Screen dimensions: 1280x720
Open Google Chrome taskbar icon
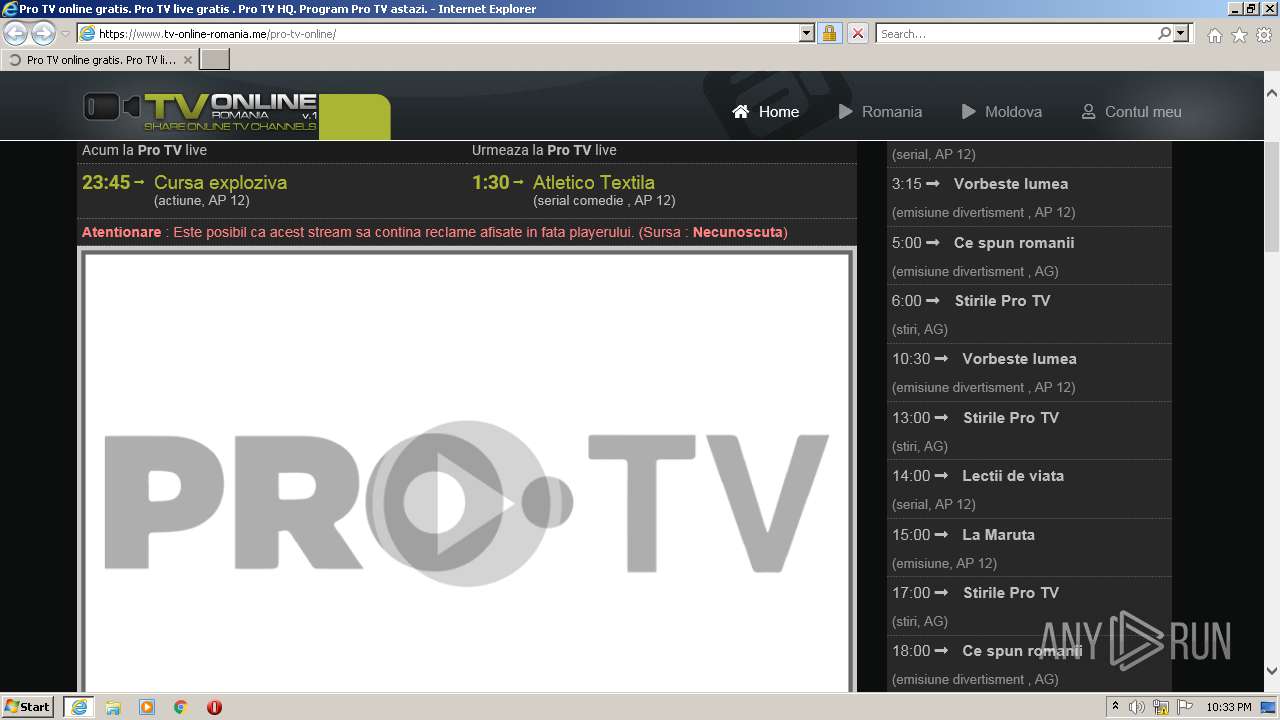click(x=181, y=707)
